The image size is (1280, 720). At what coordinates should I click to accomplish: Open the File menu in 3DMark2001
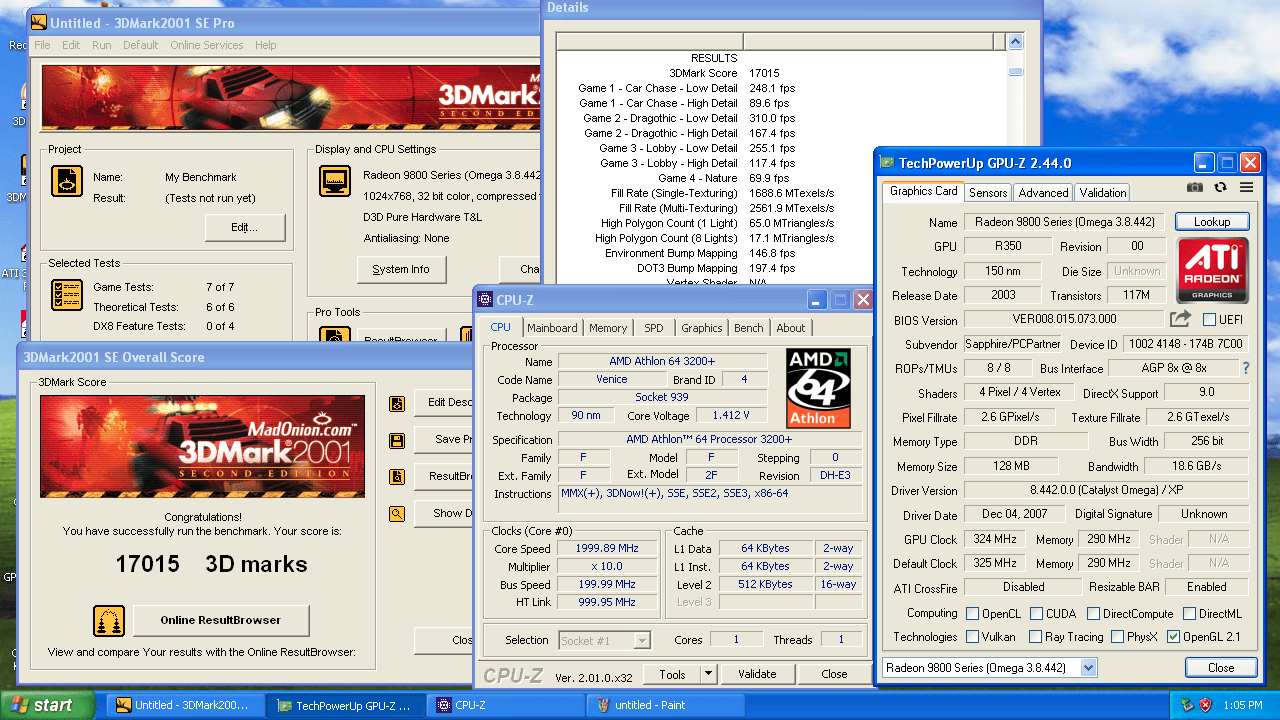[42, 45]
